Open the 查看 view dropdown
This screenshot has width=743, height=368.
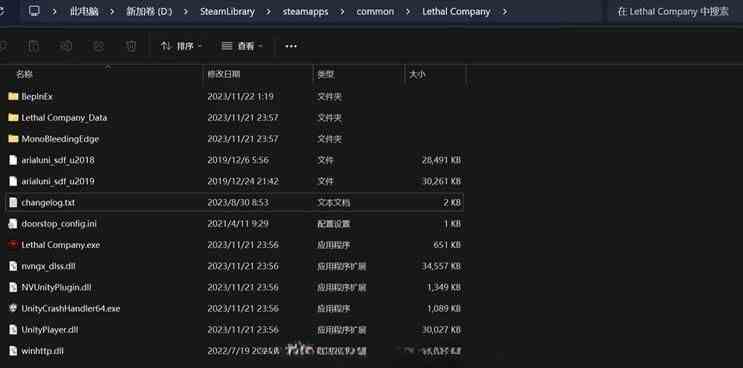(x=242, y=46)
